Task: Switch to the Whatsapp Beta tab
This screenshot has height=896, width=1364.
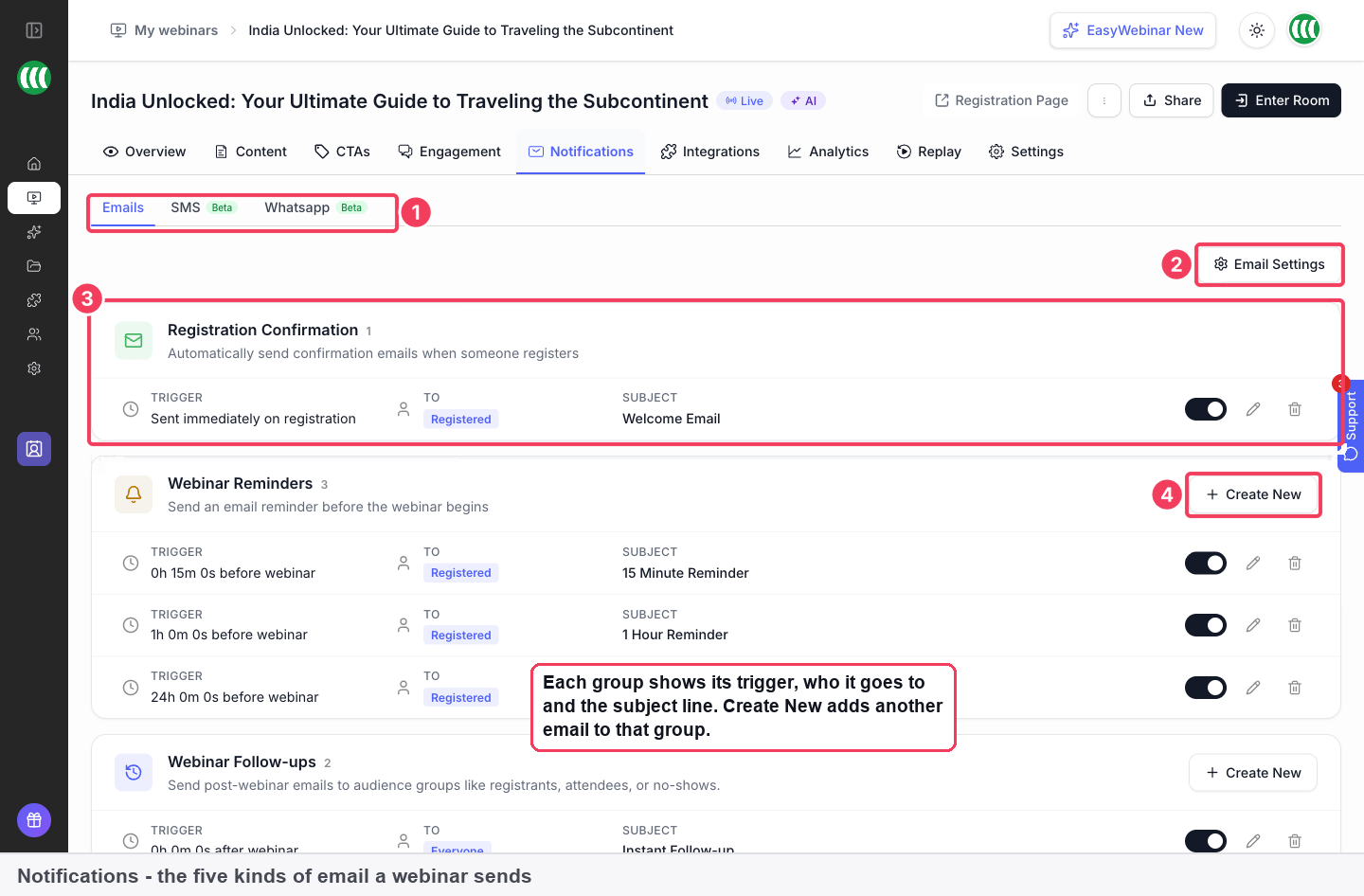Action: pos(315,207)
